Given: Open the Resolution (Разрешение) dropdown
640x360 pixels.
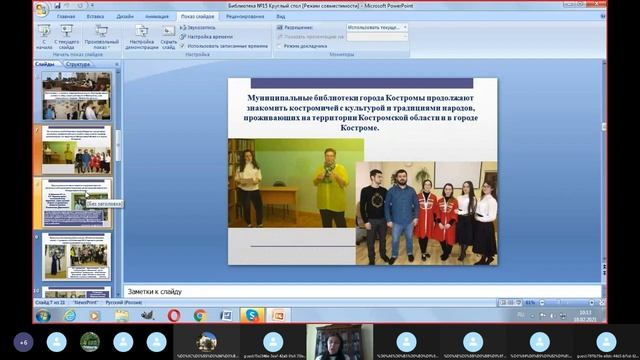Looking at the screenshot, I should tap(377, 27).
